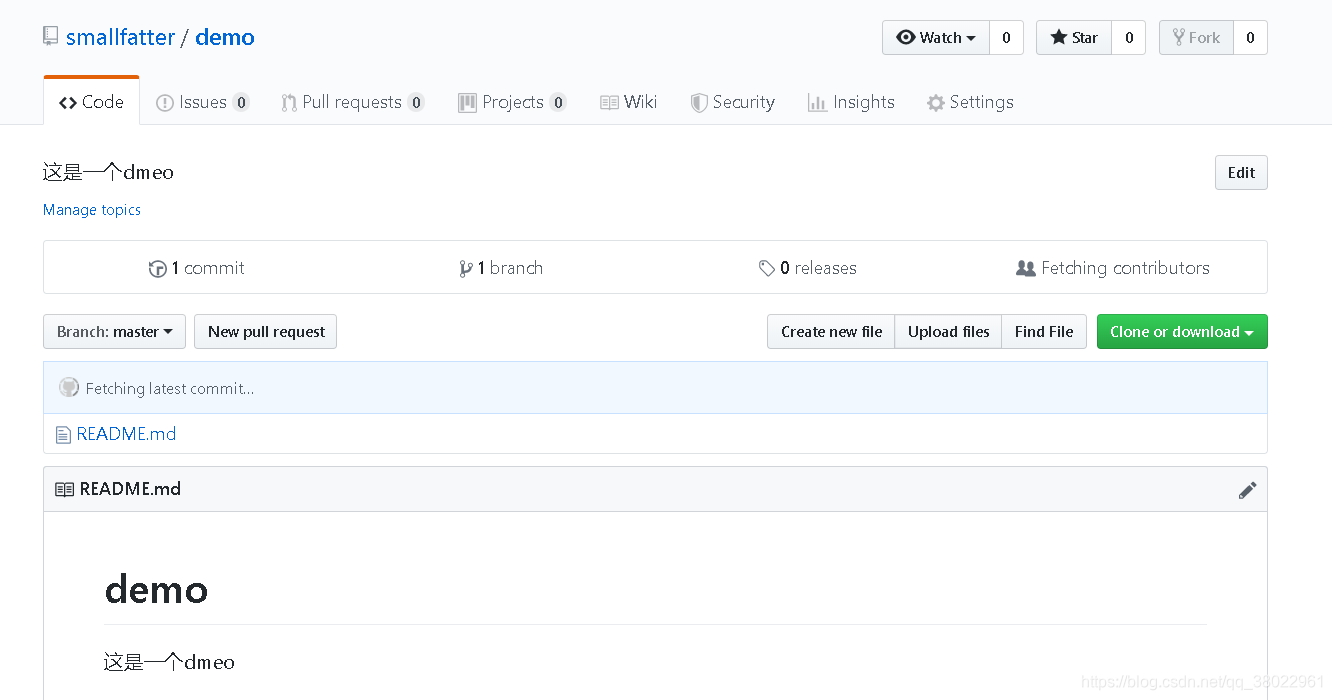This screenshot has width=1332, height=700.
Task: Switch to the Code tab
Action: click(x=91, y=102)
